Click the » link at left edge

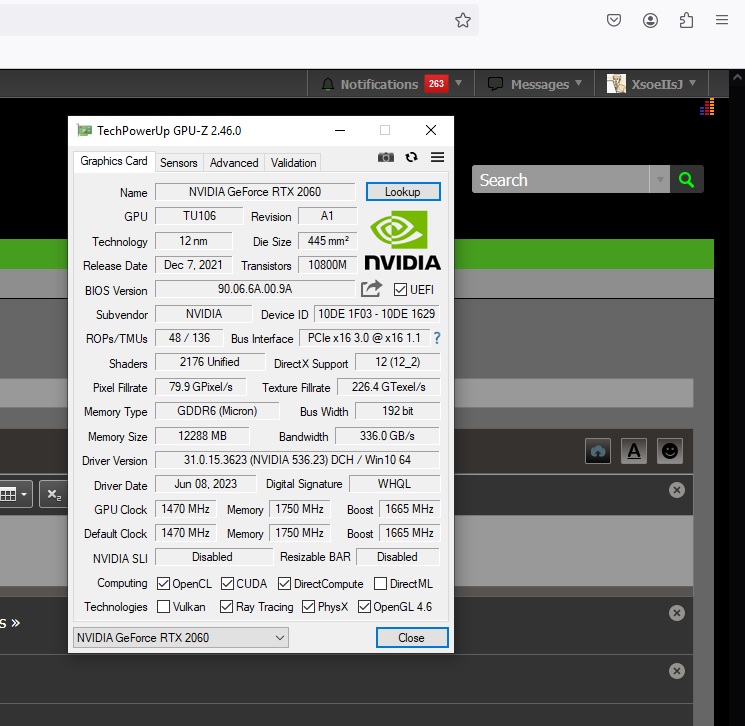click(16, 623)
